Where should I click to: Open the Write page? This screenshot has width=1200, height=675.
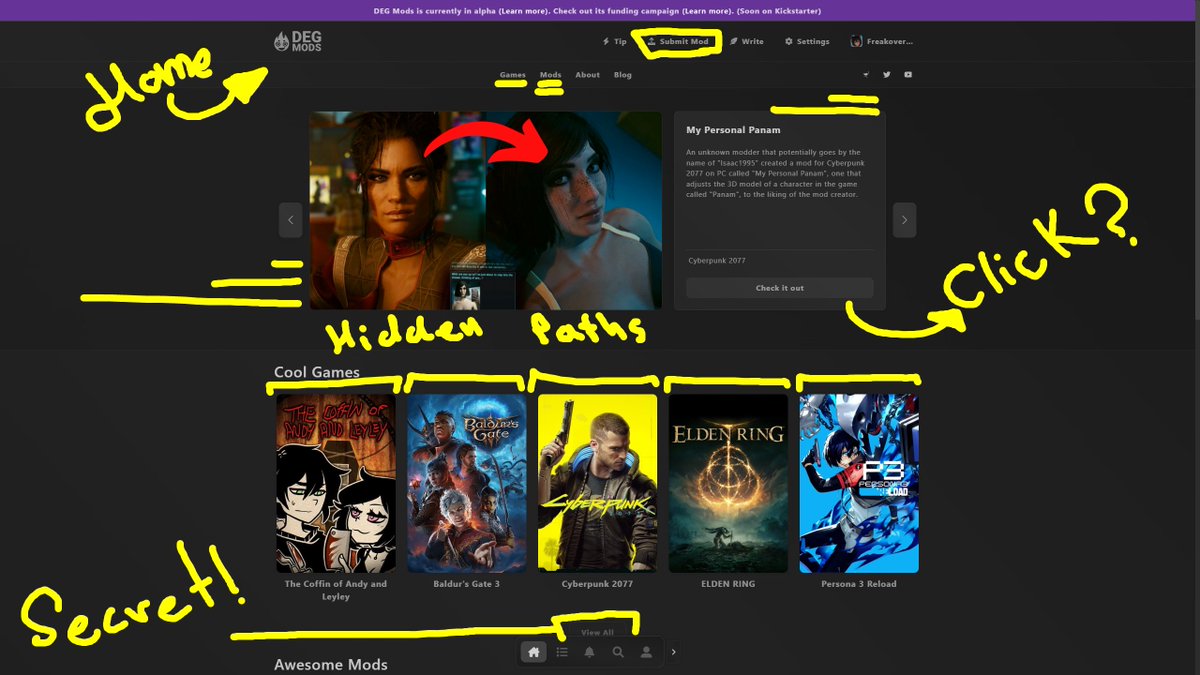coord(747,42)
